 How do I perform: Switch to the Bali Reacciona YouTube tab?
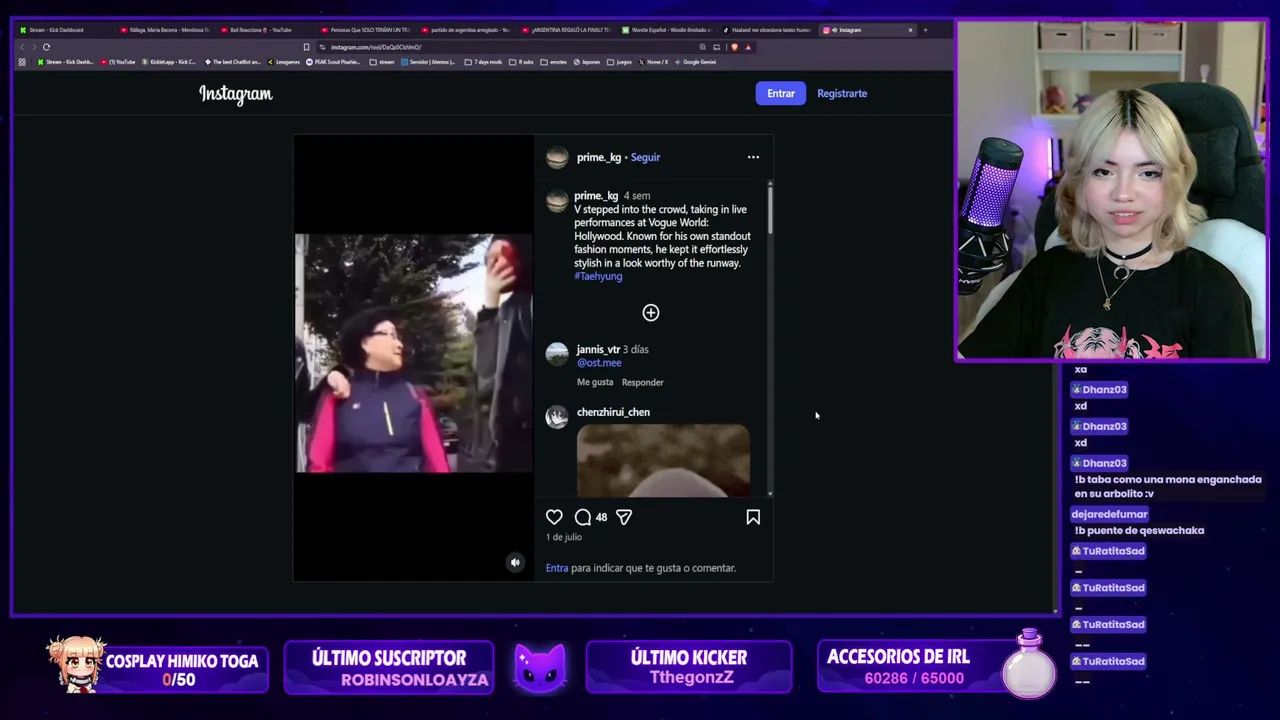click(265, 30)
